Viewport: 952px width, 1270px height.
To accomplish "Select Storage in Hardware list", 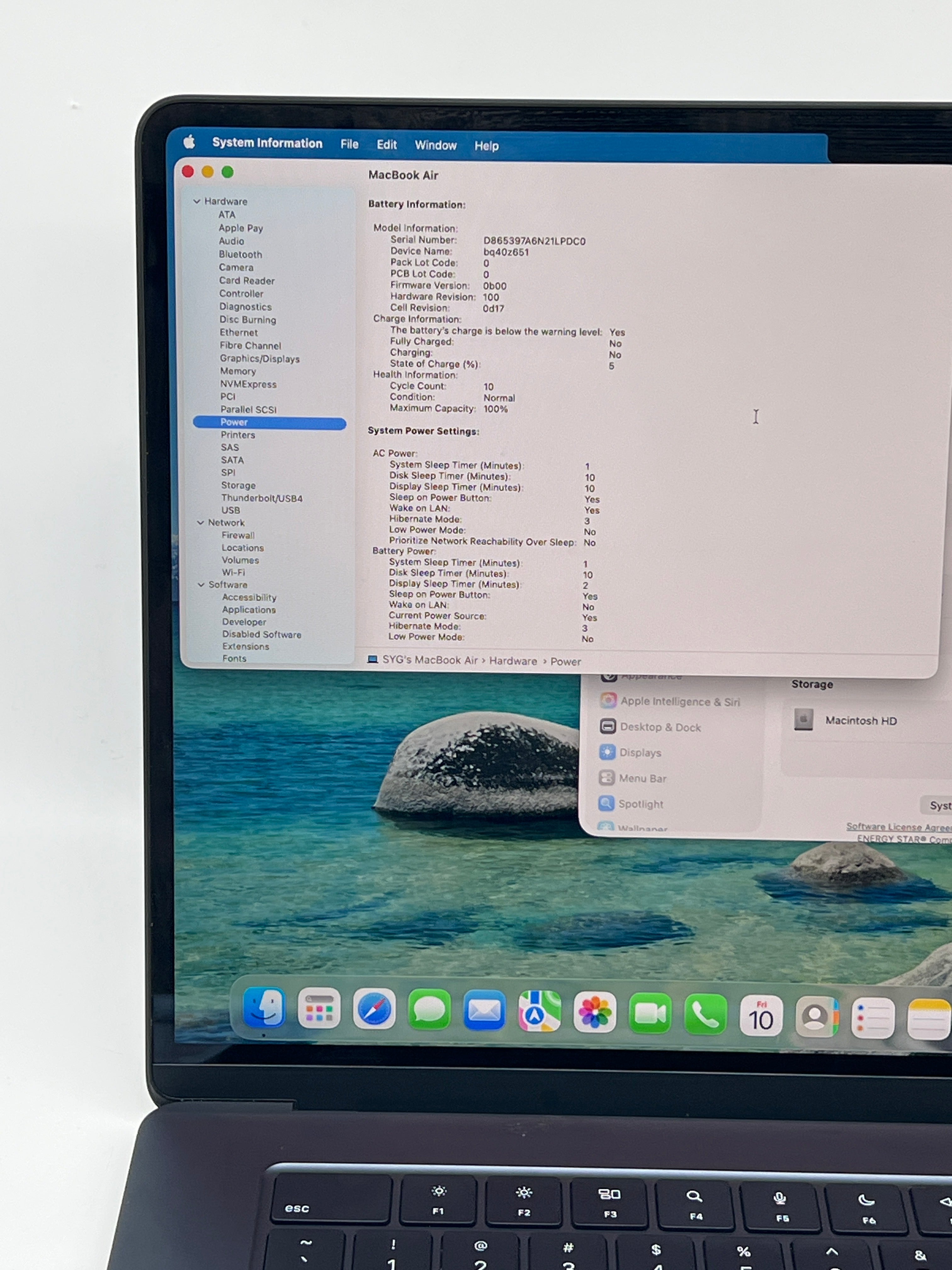I will coord(238,485).
